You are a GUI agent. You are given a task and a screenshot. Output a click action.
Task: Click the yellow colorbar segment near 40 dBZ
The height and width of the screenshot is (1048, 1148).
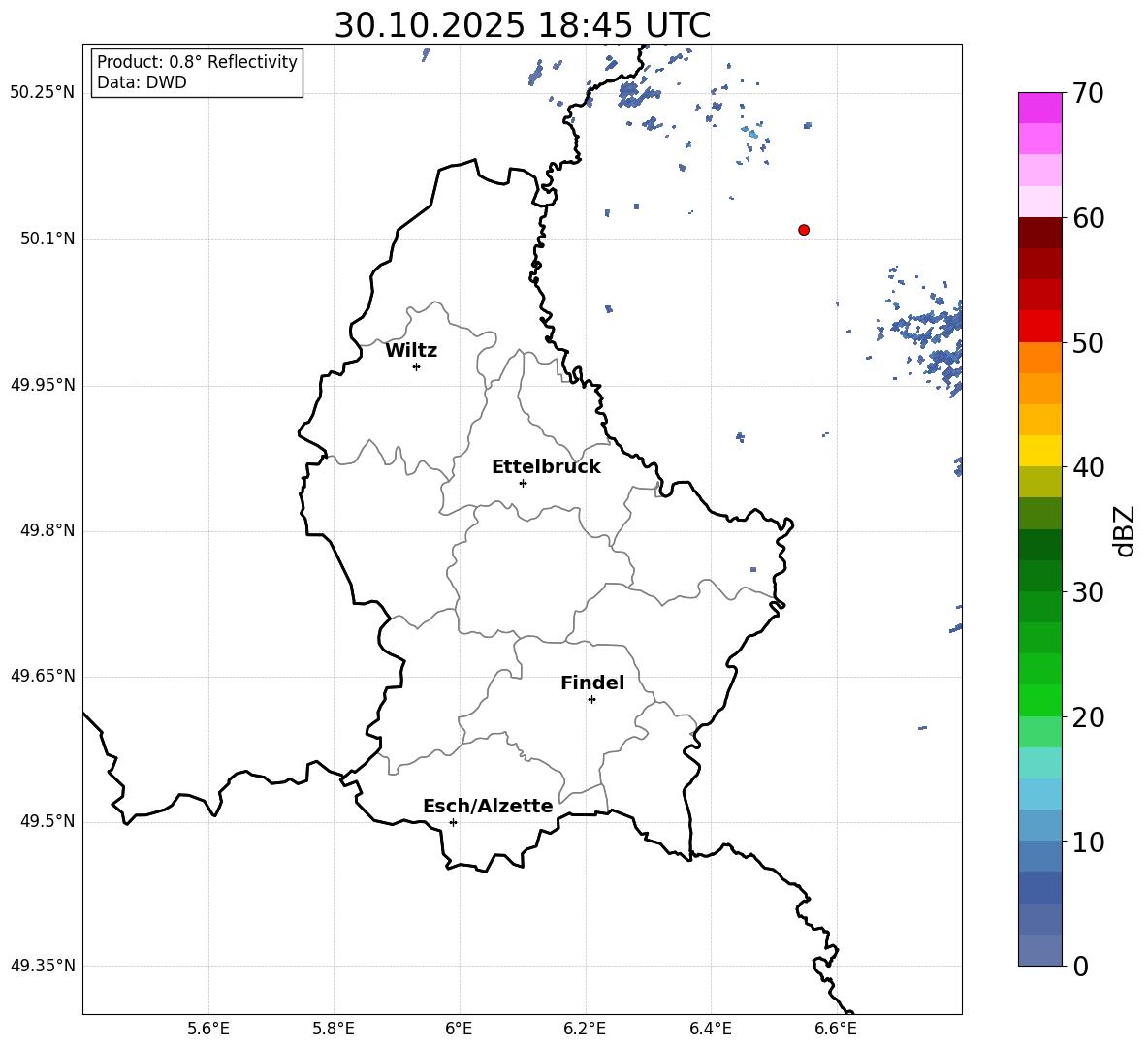point(1039,451)
